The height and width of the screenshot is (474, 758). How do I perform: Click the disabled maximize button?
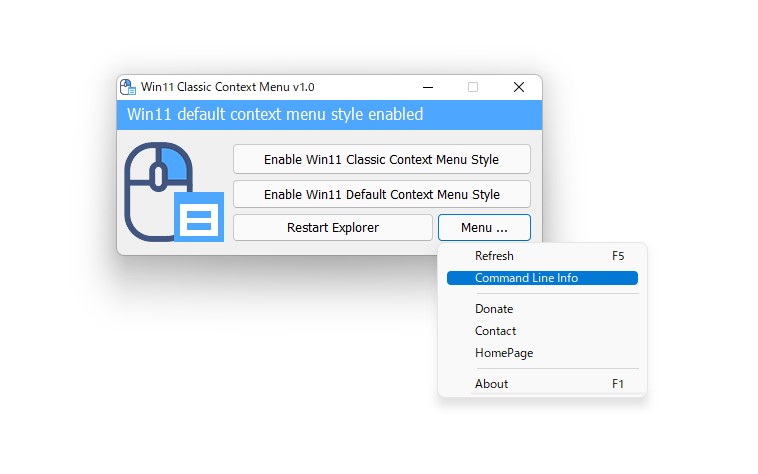[473, 87]
